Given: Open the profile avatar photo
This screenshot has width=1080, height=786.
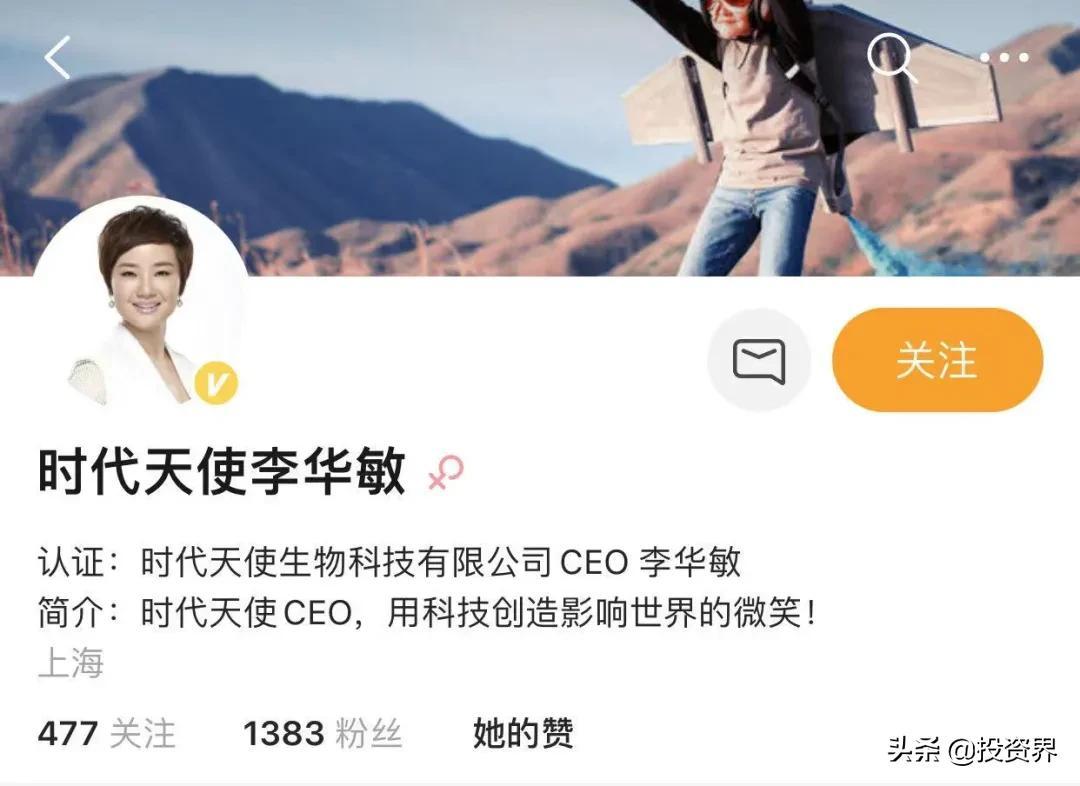Looking at the screenshot, I should (x=141, y=303).
